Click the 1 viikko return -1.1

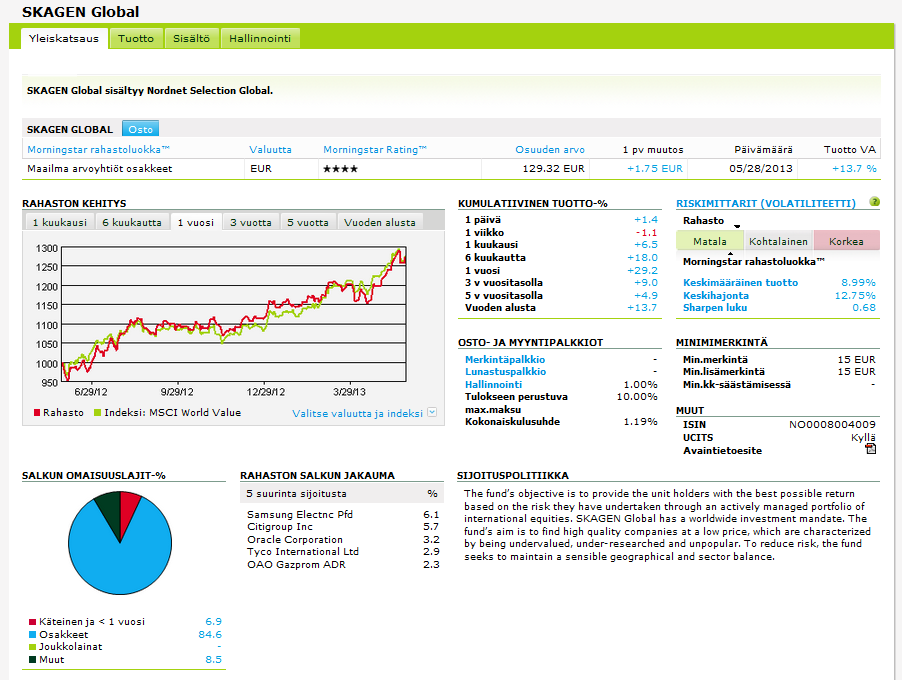(x=646, y=233)
